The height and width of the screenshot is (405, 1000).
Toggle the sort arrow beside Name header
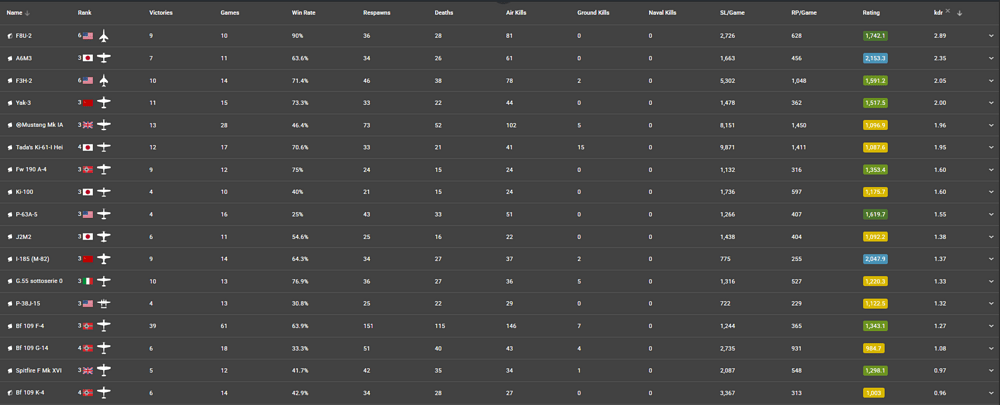click(27, 13)
